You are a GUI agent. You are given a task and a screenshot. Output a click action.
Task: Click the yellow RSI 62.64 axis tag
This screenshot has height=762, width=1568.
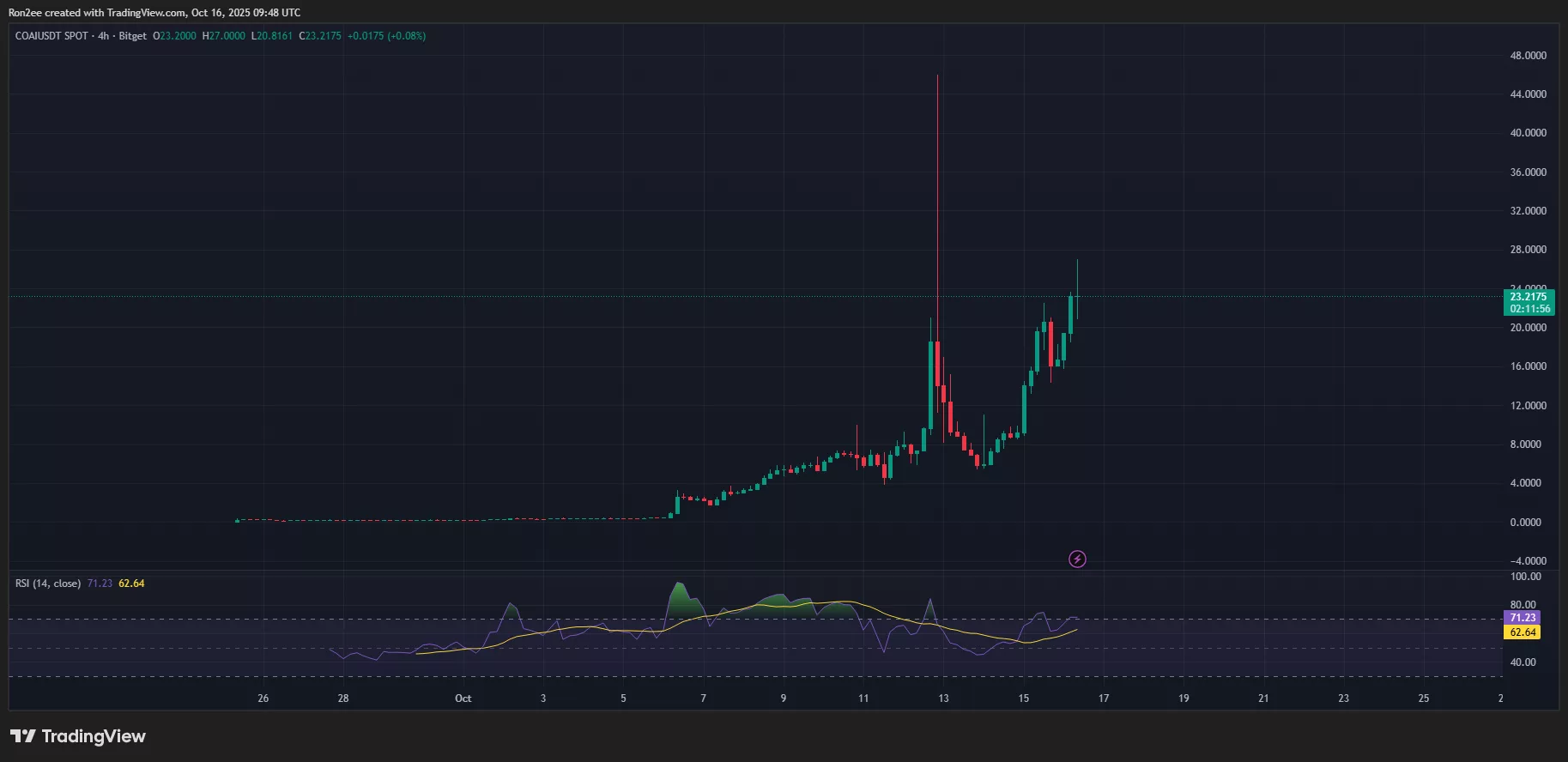1523,632
